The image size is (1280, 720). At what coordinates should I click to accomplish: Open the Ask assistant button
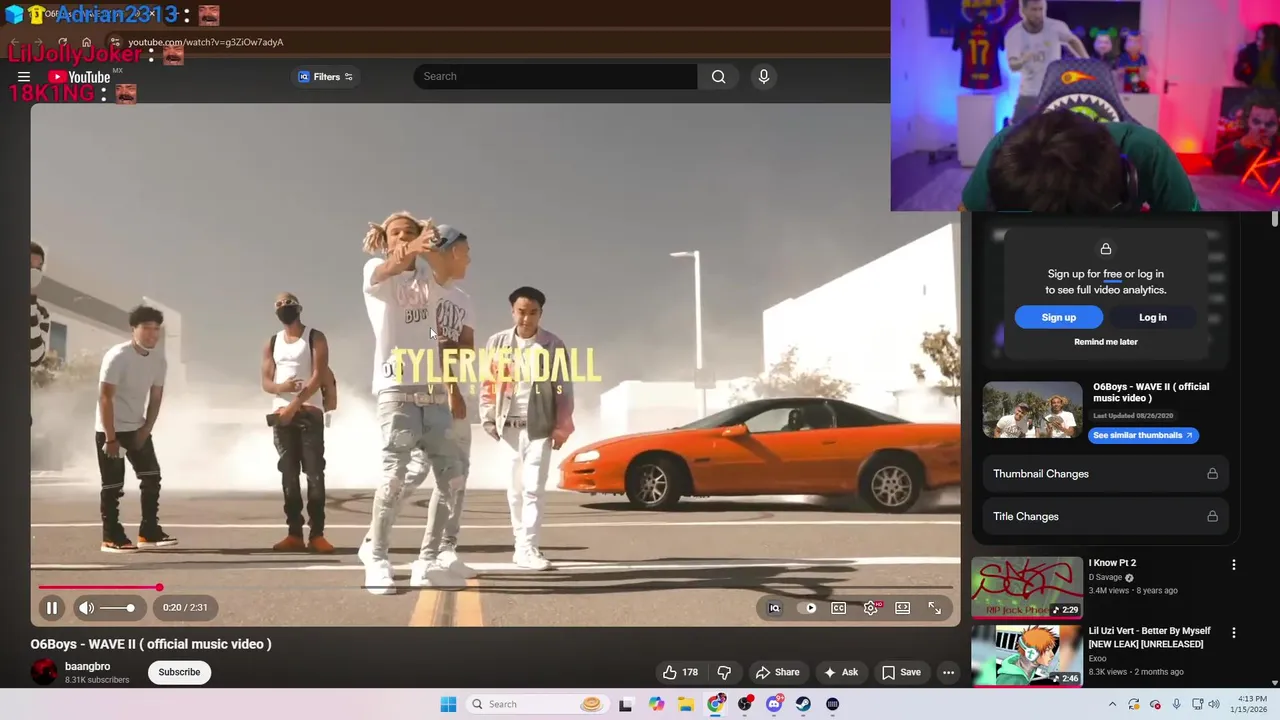coord(841,672)
